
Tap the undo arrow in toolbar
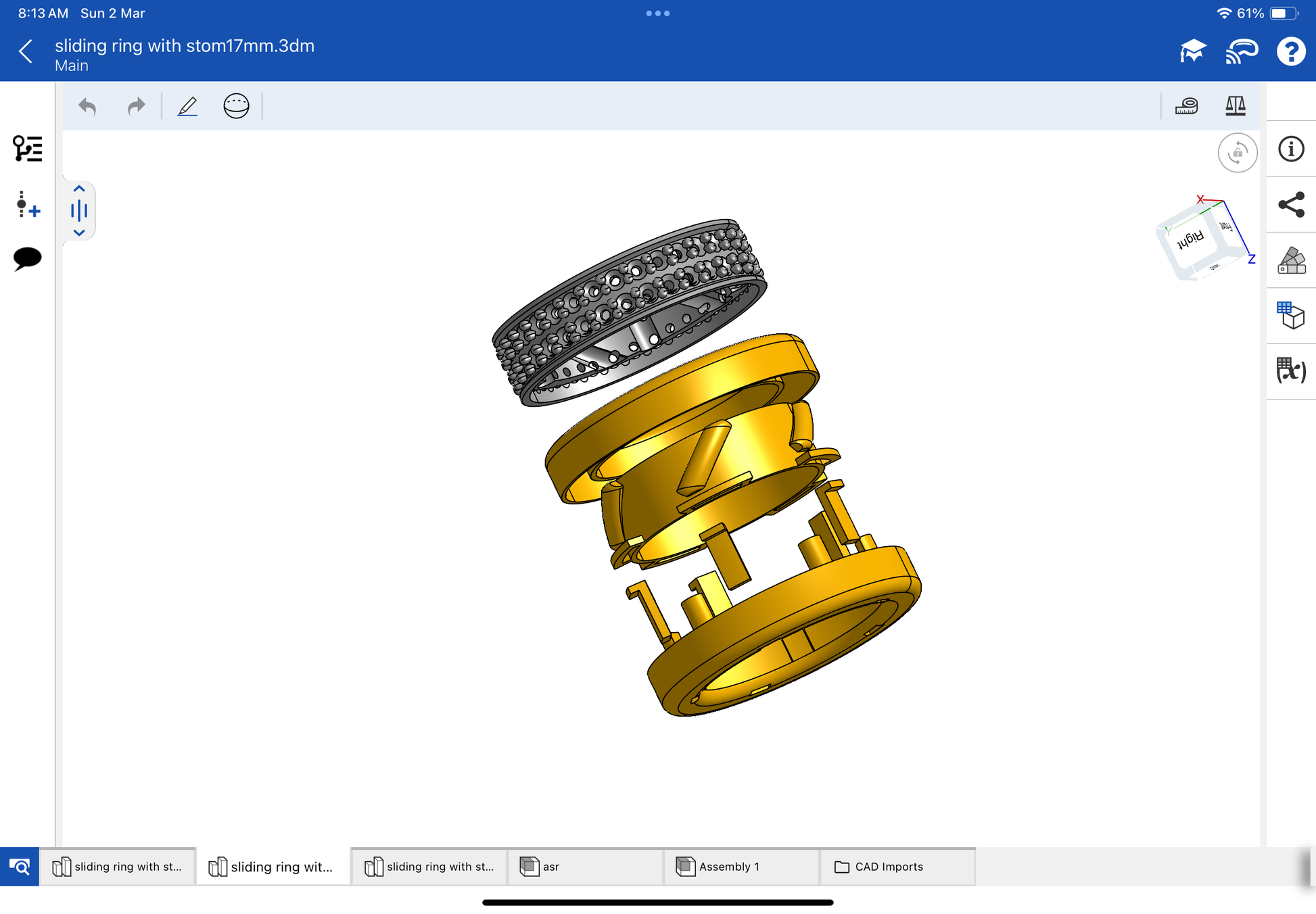coord(87,106)
